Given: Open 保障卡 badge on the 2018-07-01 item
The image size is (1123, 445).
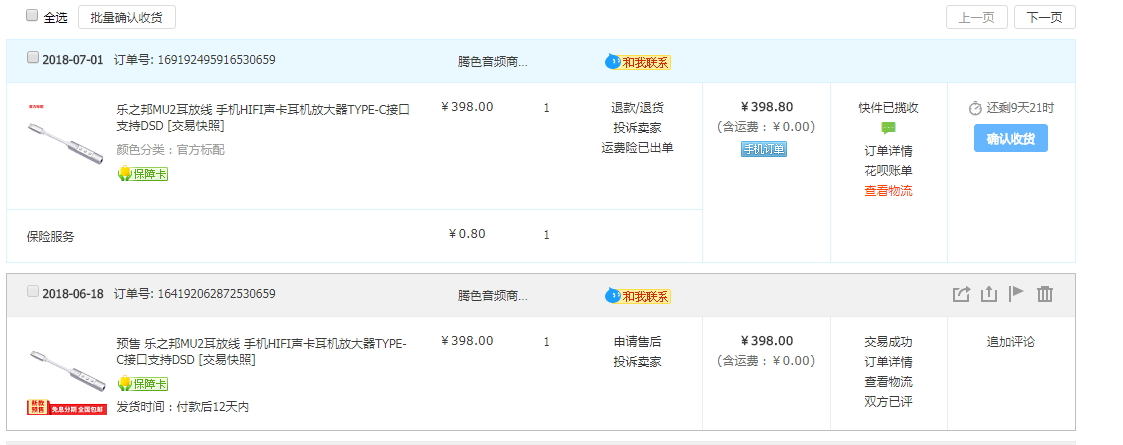Looking at the screenshot, I should coord(142,174).
